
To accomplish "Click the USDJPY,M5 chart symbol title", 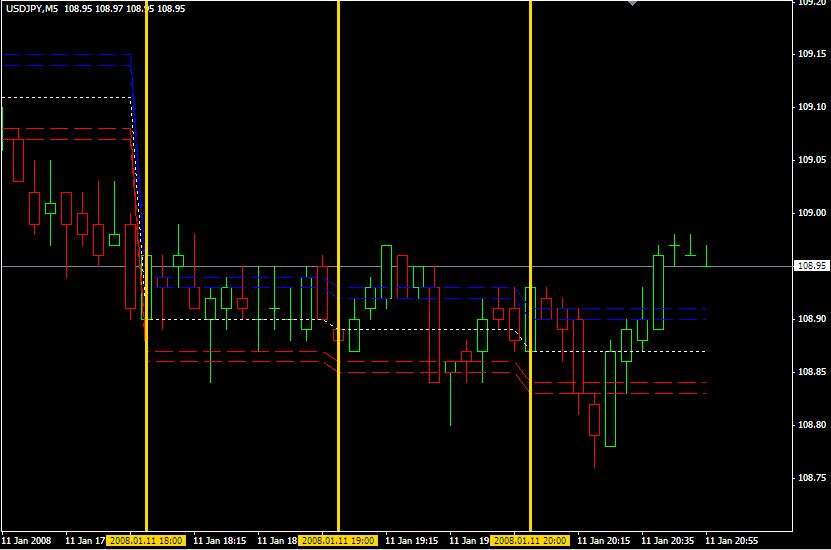I will coord(32,8).
